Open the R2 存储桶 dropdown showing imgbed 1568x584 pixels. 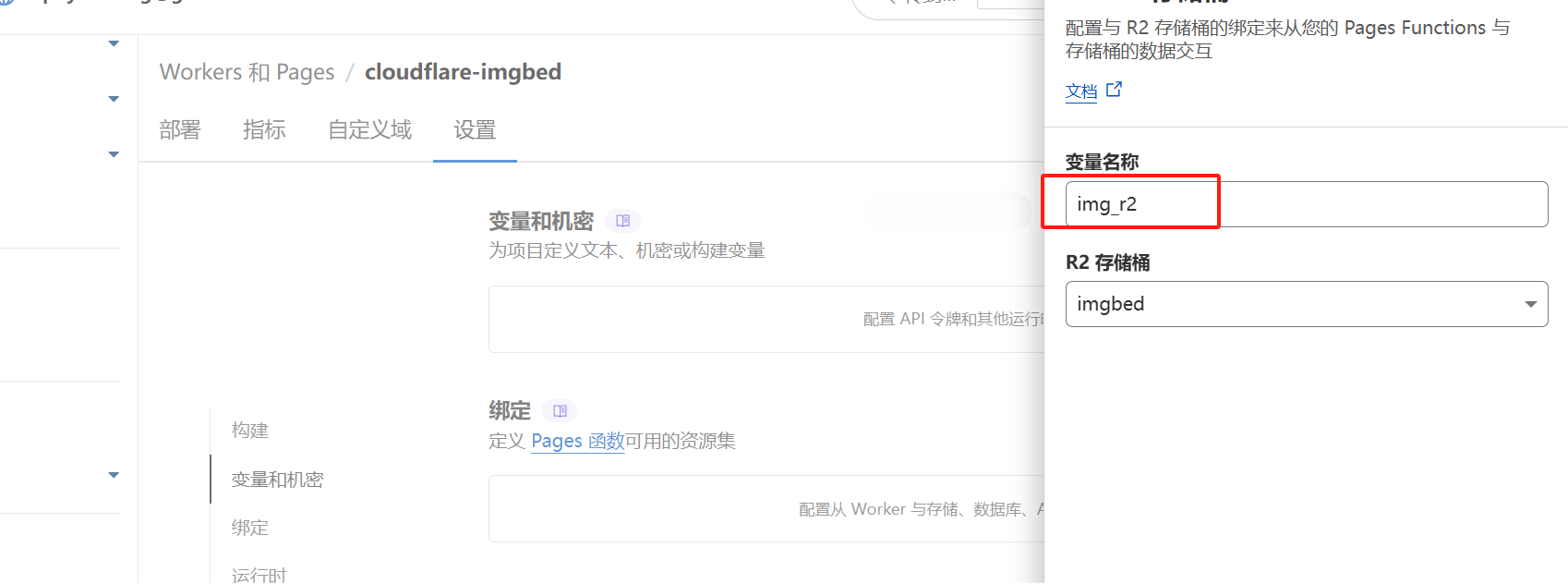click(1307, 304)
